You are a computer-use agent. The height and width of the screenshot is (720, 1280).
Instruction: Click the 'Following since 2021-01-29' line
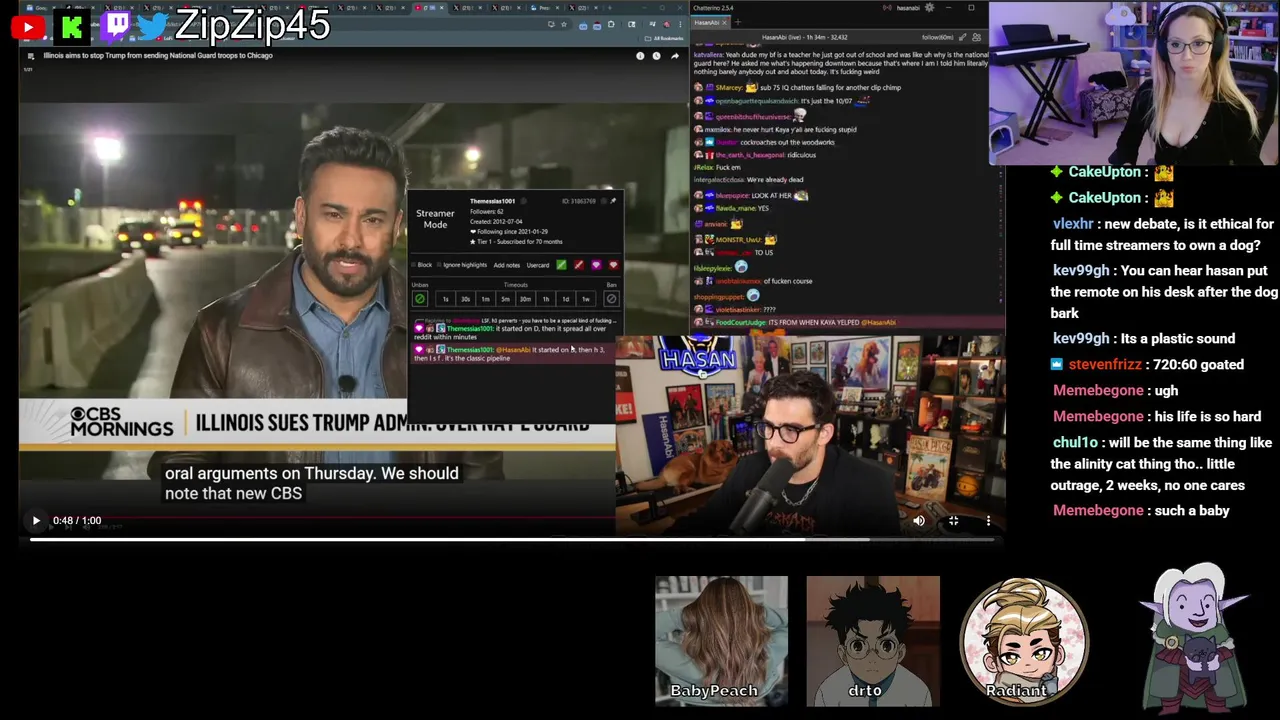click(x=509, y=231)
